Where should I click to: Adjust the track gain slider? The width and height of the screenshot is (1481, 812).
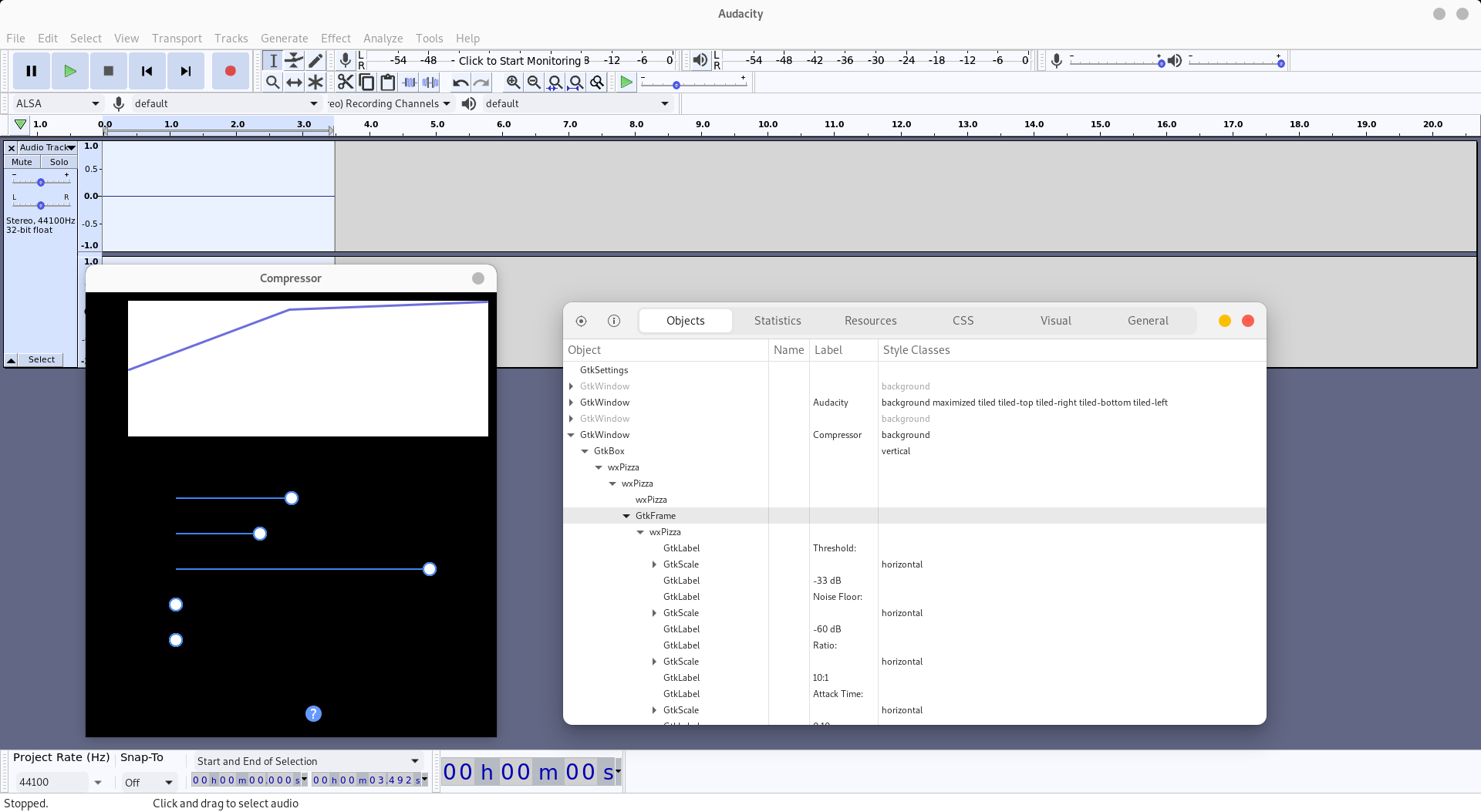point(40,183)
